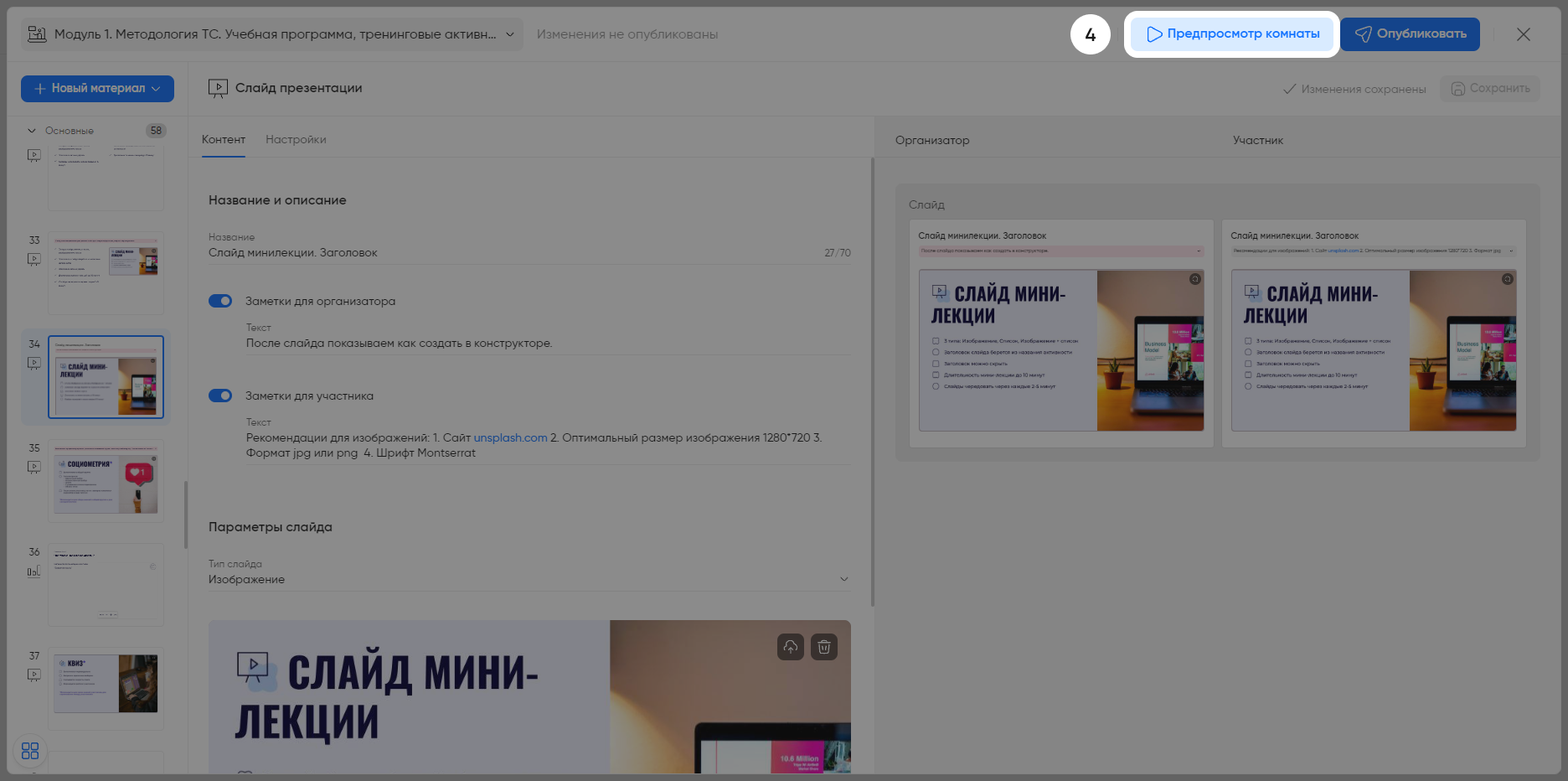Open the unsplash.com link in participant notes
Viewport: 1568px width, 781px height.
coord(510,438)
